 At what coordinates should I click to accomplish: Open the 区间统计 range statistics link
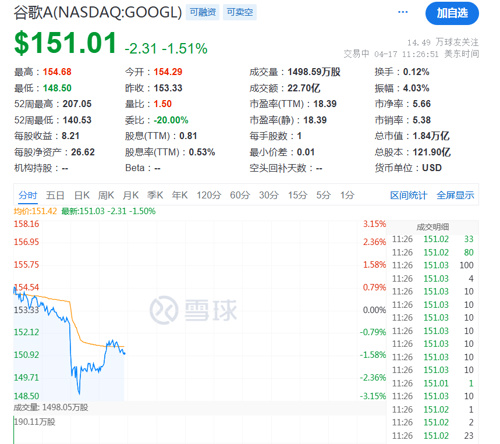pos(409,195)
